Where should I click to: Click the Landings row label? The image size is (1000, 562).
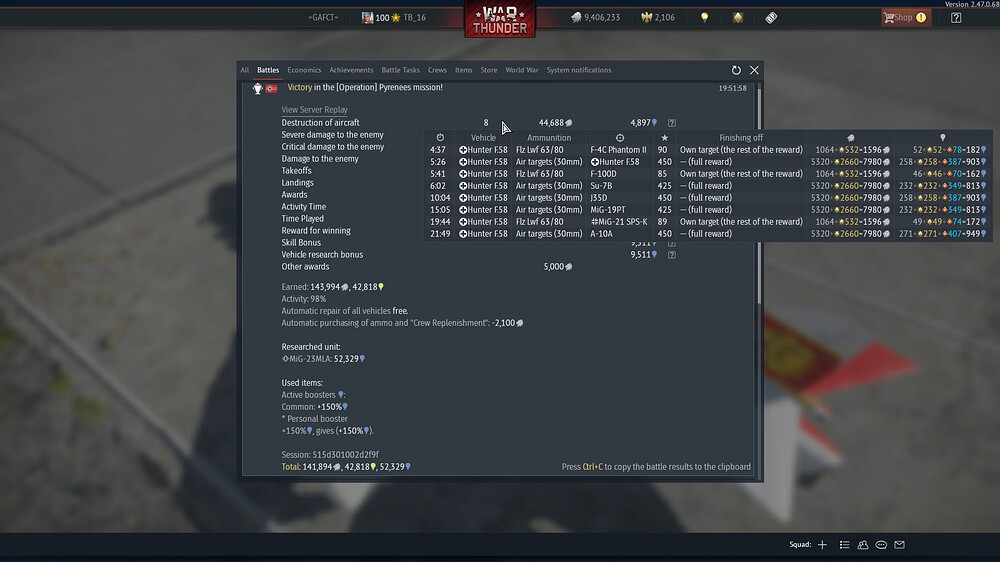coord(297,183)
